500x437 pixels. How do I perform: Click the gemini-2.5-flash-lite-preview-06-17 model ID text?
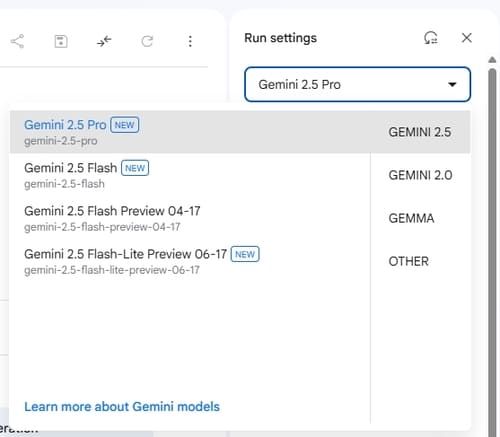click(112, 270)
